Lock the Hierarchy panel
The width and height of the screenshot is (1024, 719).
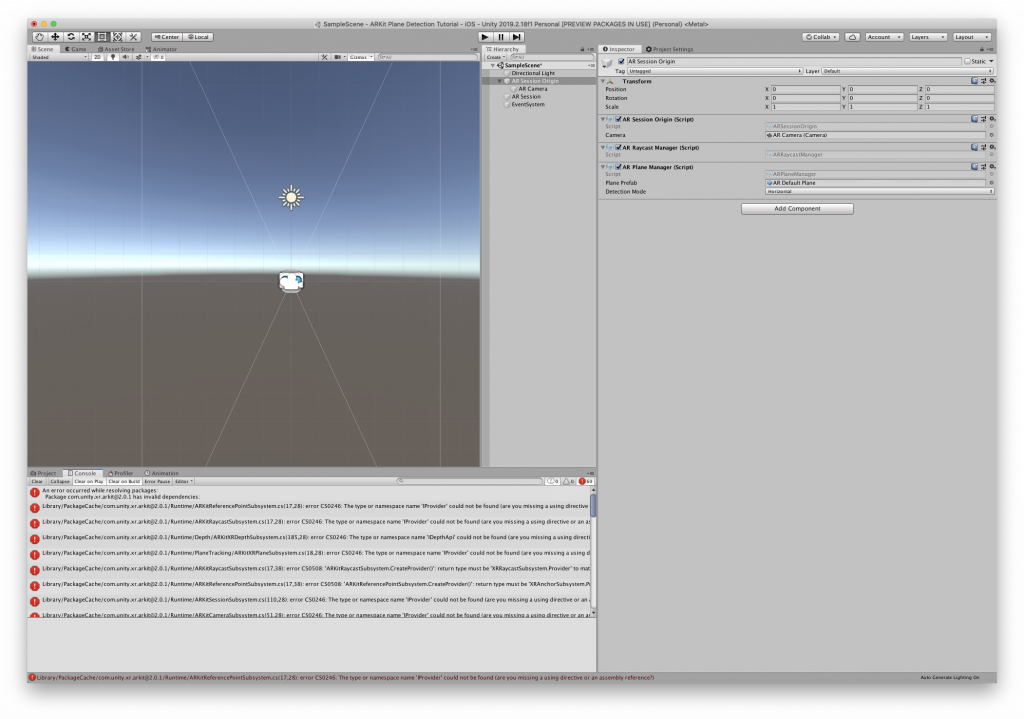click(582, 49)
